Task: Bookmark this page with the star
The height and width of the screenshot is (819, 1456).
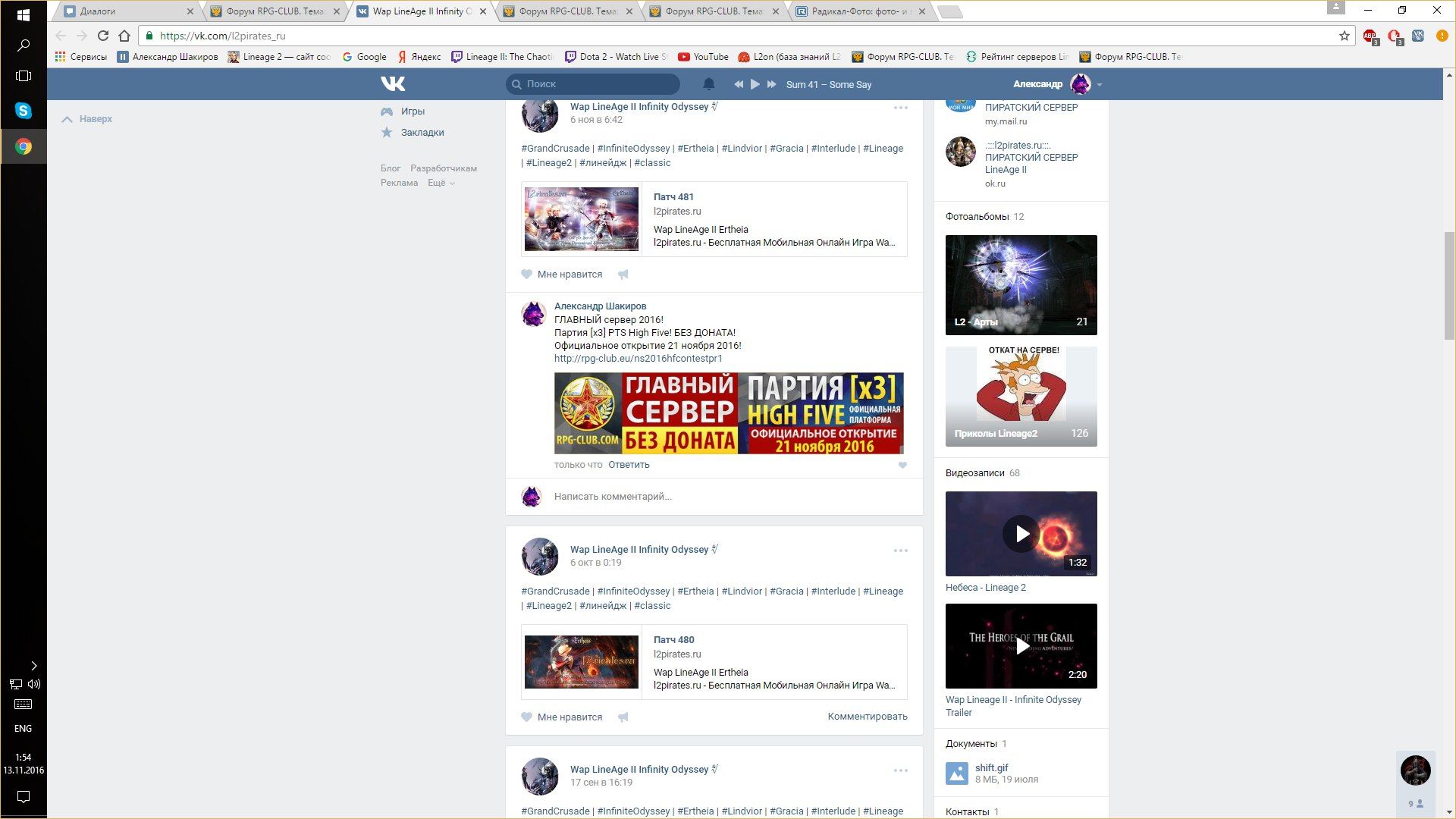Action: tap(1345, 36)
